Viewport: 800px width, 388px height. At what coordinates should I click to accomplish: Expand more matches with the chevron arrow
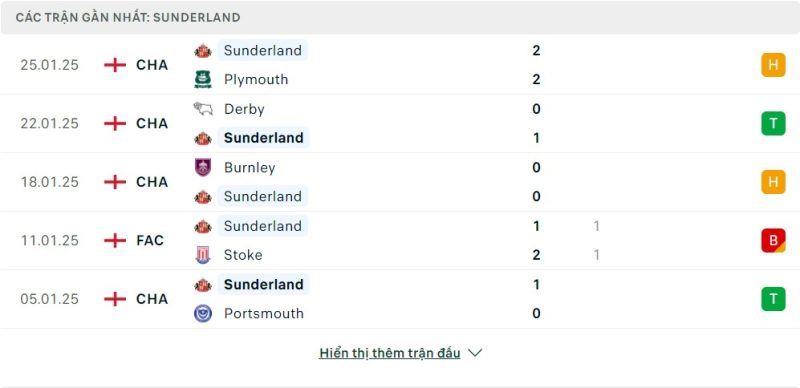tap(474, 353)
